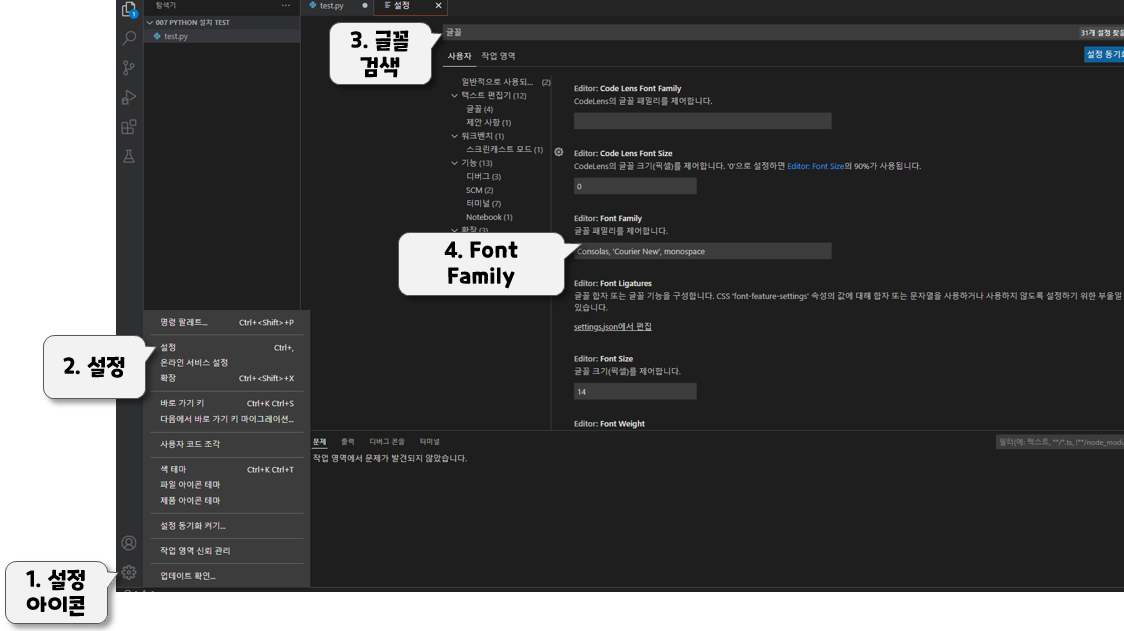Select test.py in the explorer tree
Image resolution: width=1124 pixels, height=631 pixels.
(222, 36)
